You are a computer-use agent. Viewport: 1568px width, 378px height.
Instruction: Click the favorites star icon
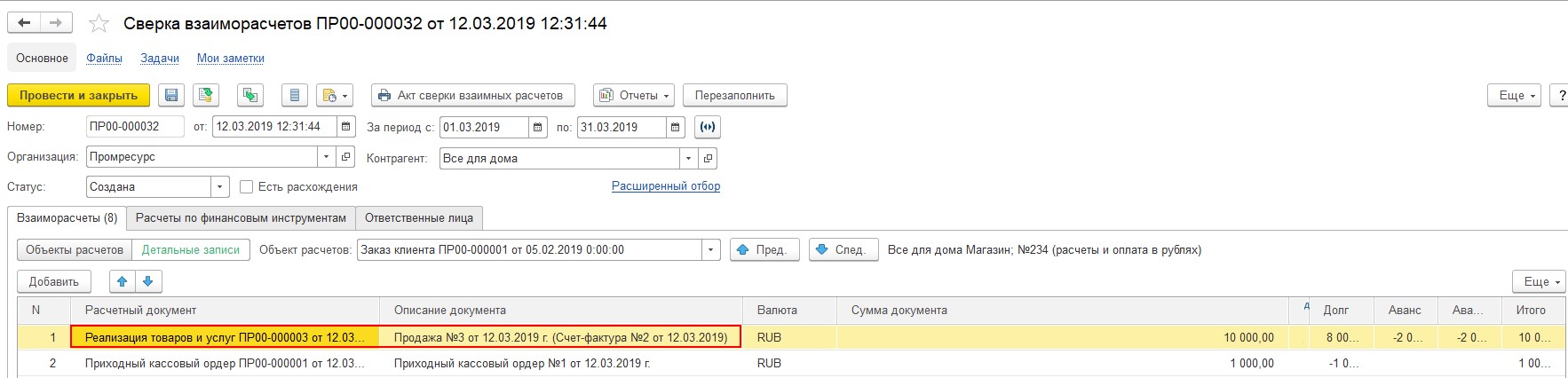click(99, 24)
